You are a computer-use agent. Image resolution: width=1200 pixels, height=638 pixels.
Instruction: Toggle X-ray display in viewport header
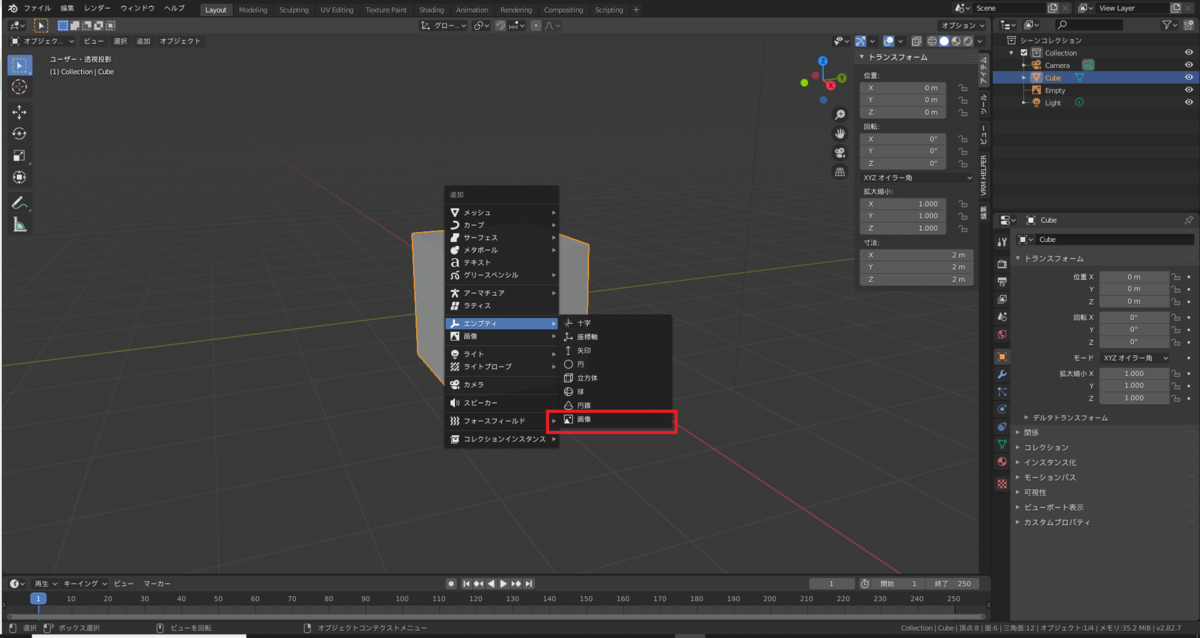(916, 41)
